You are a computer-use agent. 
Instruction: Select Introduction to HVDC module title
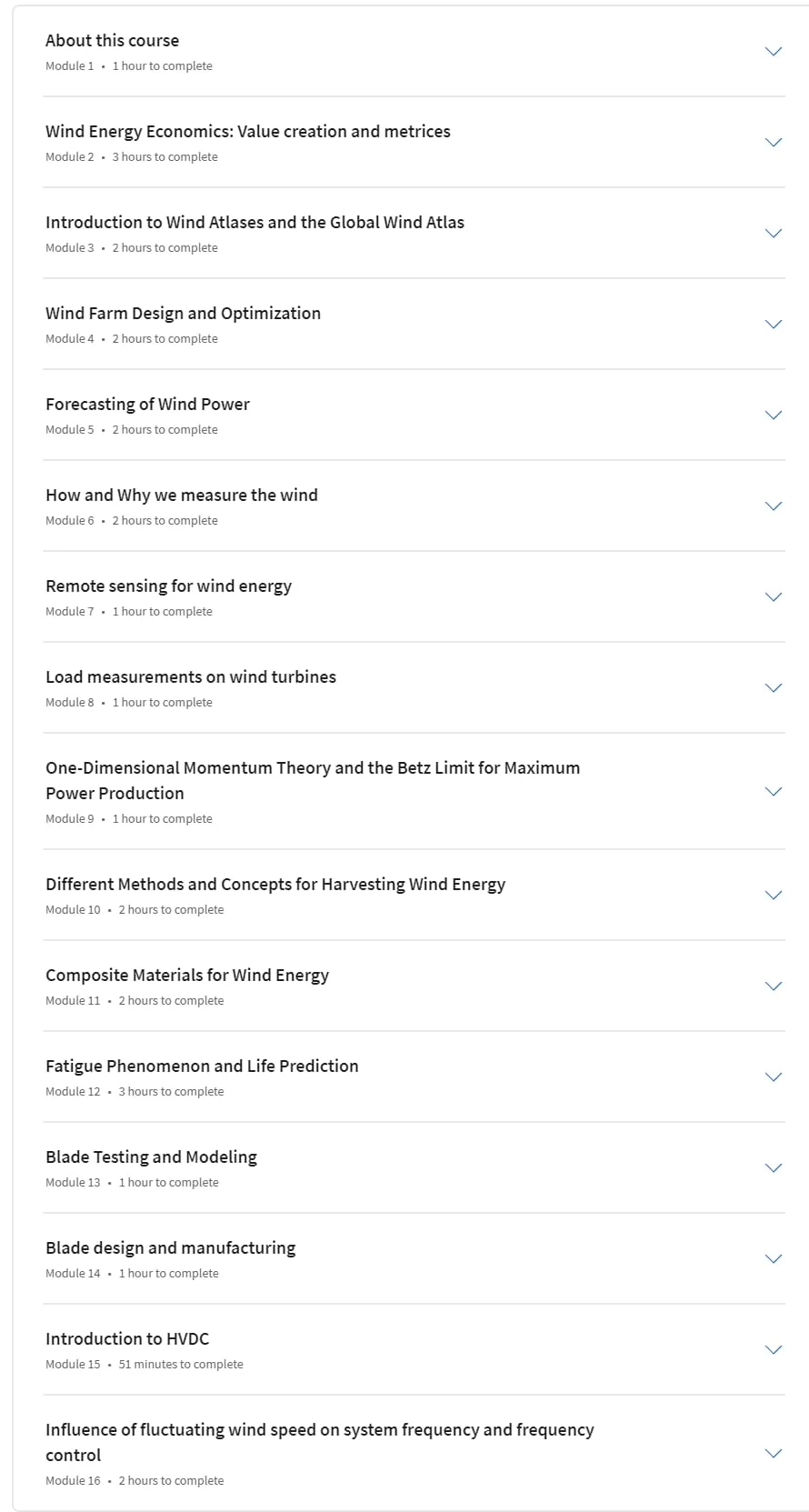coord(127,1338)
